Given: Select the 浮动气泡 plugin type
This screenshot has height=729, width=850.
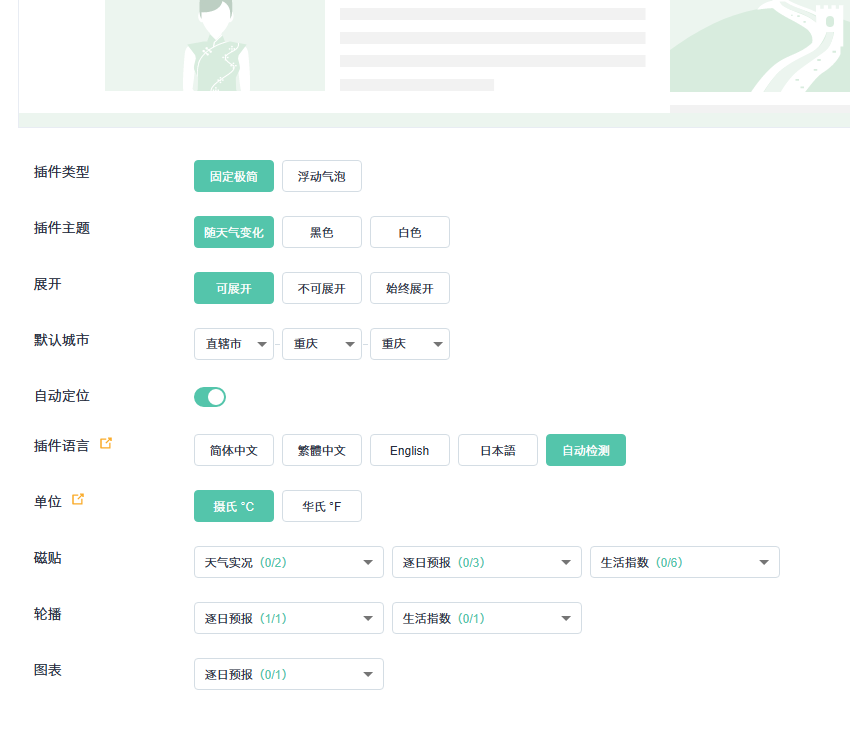Looking at the screenshot, I should pyautogui.click(x=322, y=176).
